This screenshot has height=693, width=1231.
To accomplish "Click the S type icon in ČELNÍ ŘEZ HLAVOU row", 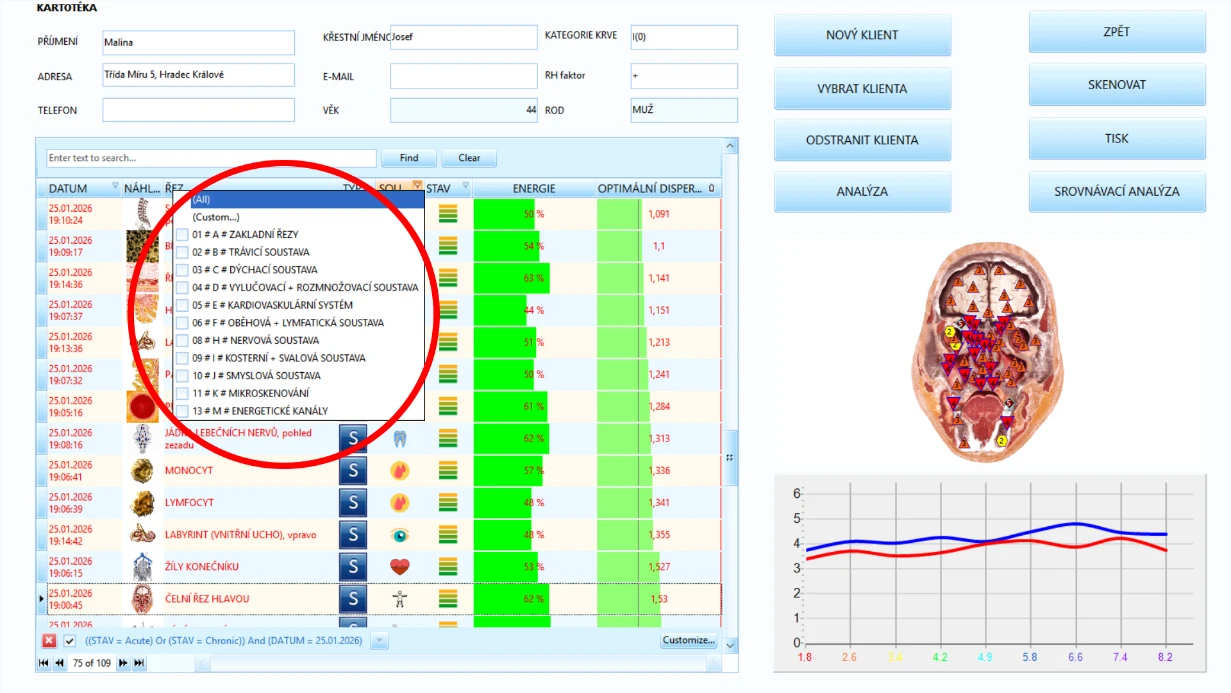I will 352,599.
